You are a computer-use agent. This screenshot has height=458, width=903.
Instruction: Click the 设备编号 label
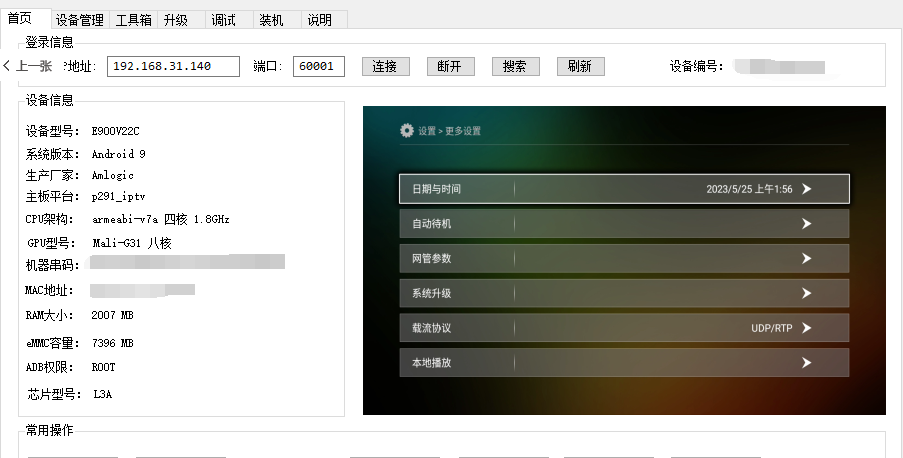click(x=696, y=66)
